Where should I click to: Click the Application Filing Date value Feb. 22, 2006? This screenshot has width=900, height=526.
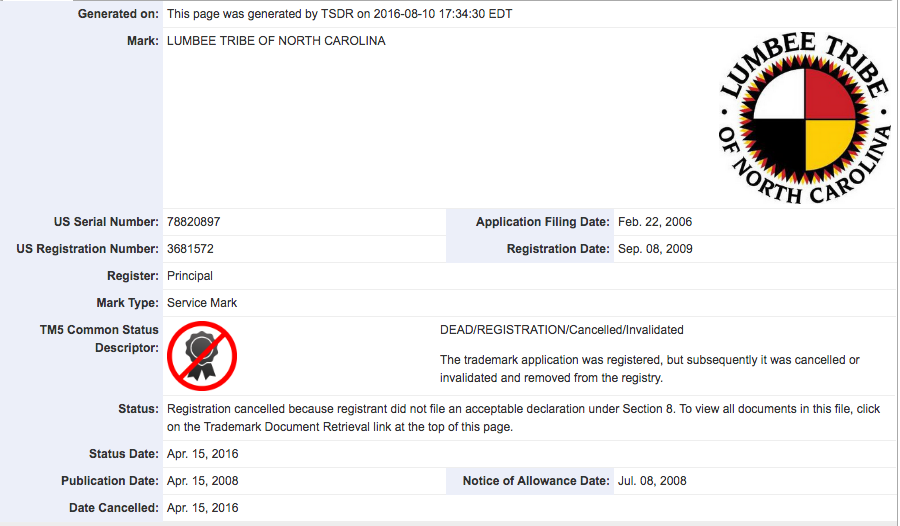pos(655,222)
